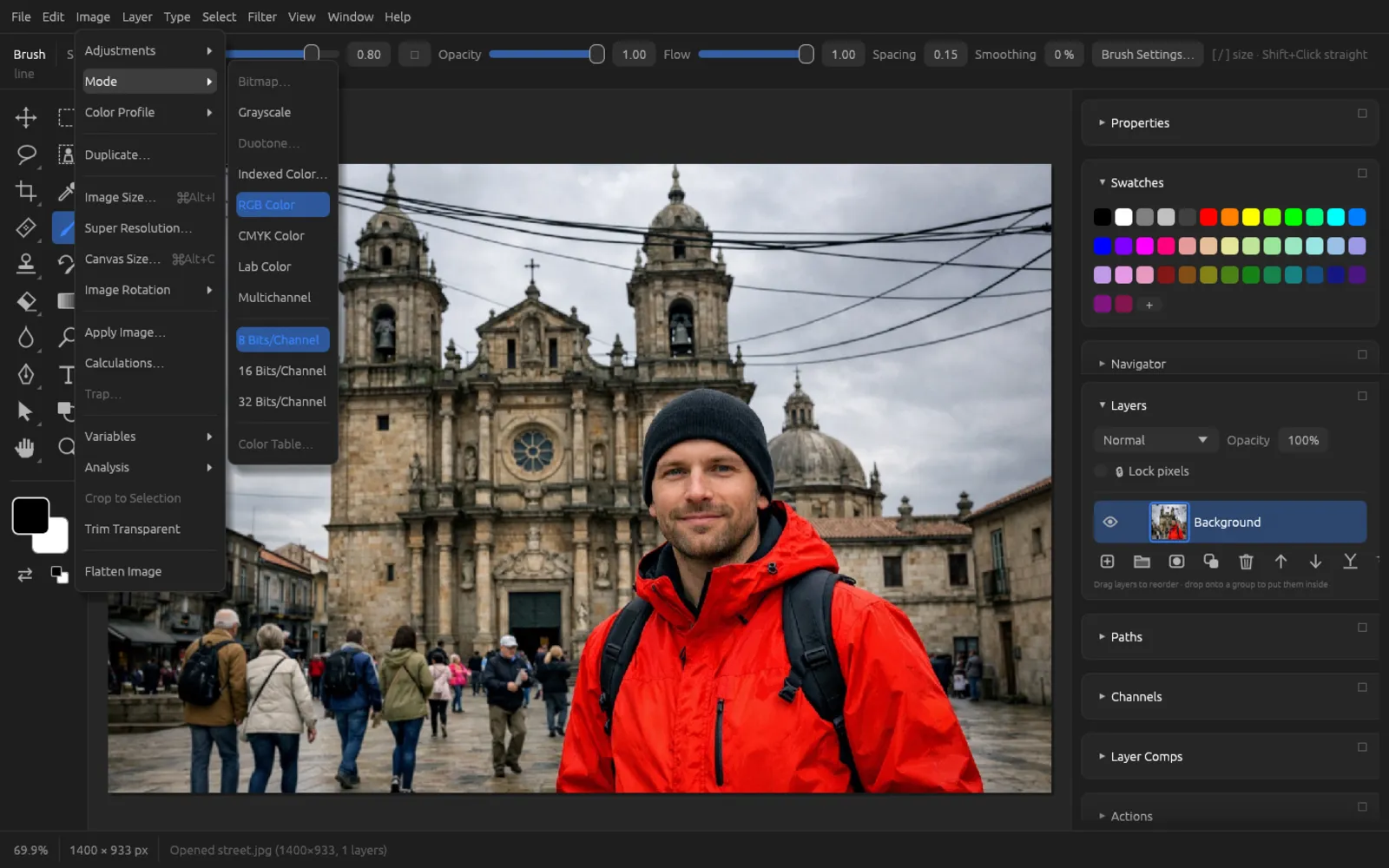The height and width of the screenshot is (868, 1389).
Task: Toggle the Properties panel square button
Action: 1362,114
